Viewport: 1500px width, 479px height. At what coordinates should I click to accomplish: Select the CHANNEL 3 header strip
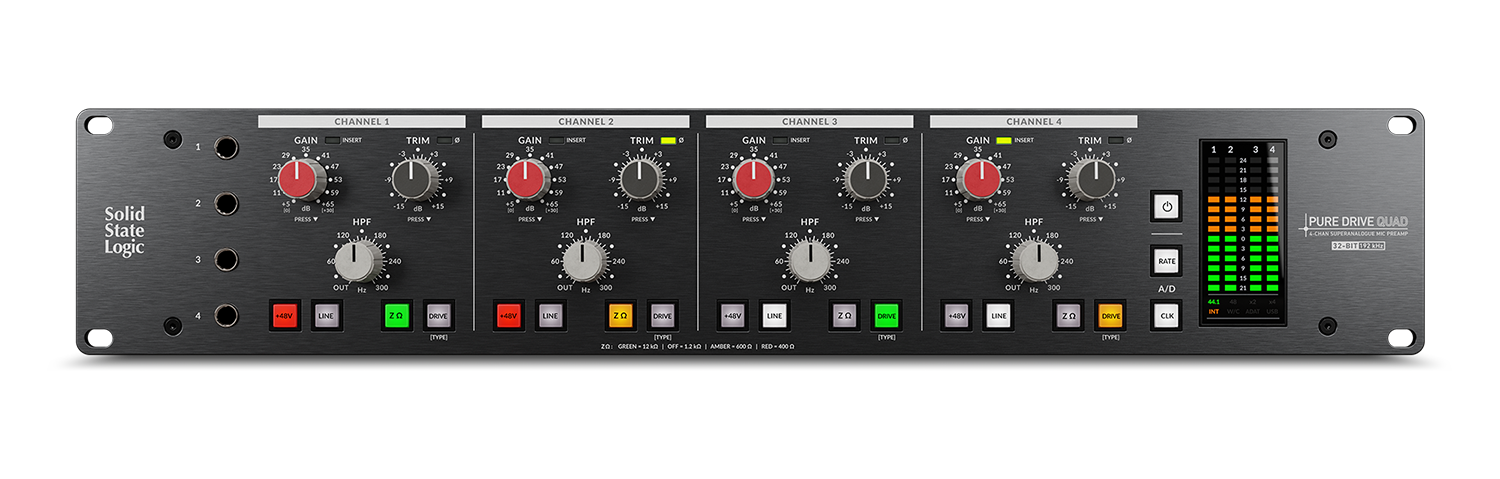pos(809,122)
